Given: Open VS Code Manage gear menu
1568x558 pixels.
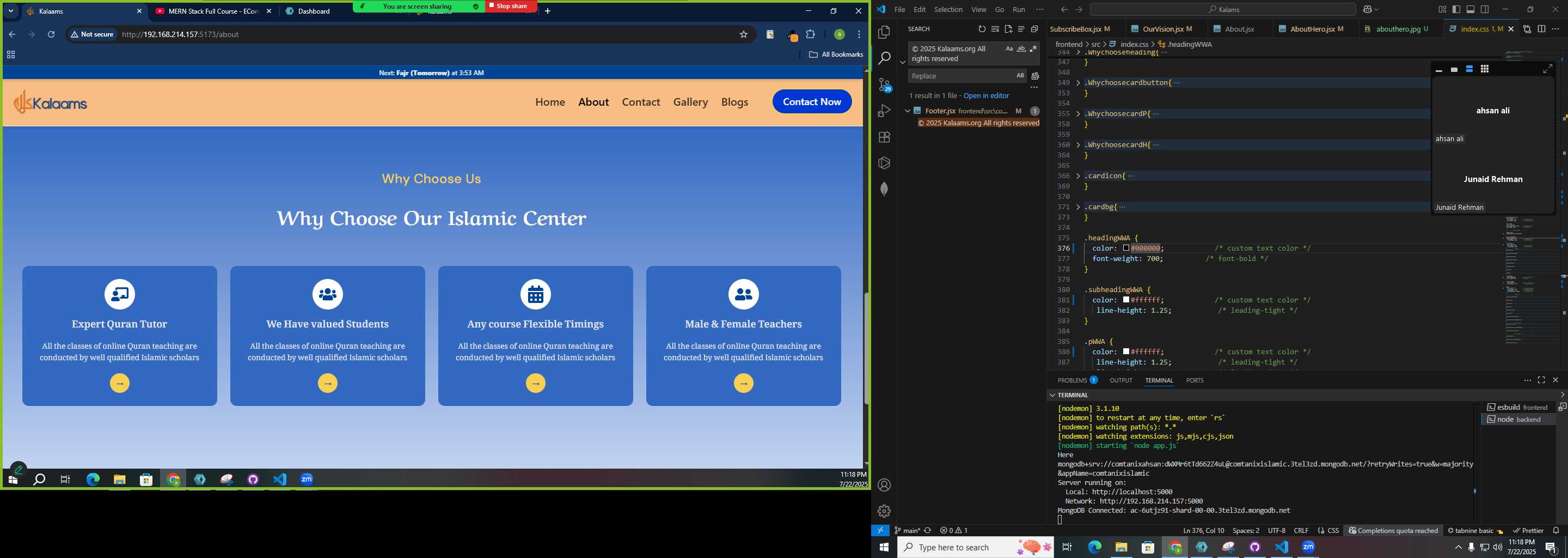Looking at the screenshot, I should tap(884, 511).
